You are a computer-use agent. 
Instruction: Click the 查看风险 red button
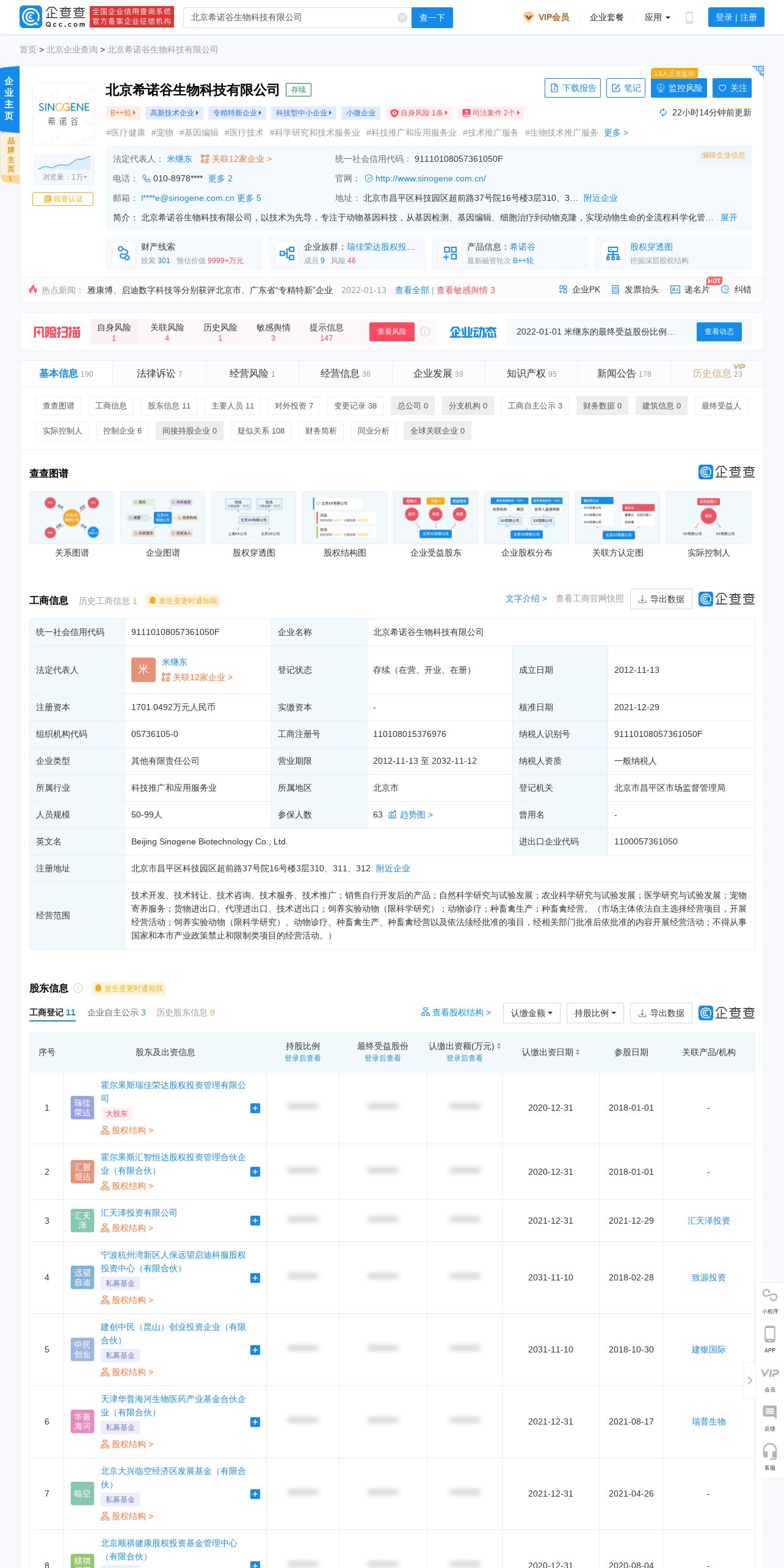tap(391, 332)
